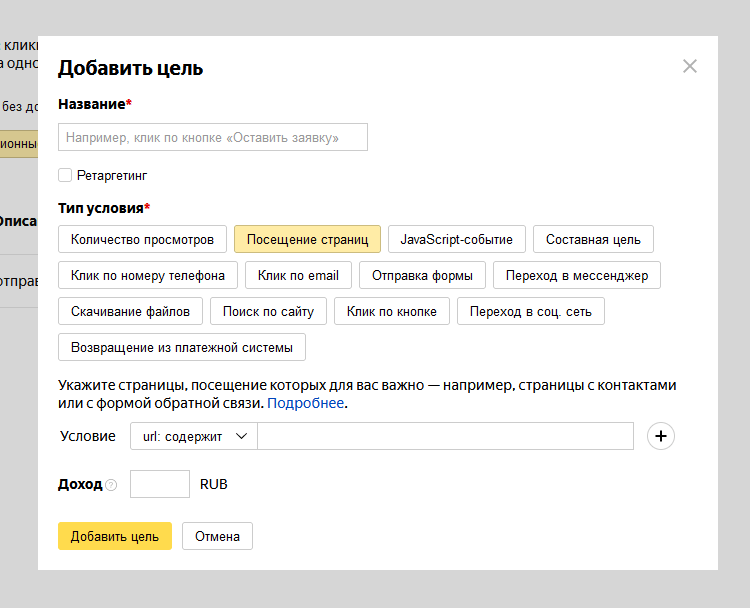Screen dimensions: 750x608
Task: Select 'Скачивание файлов' goal type
Action: point(130,311)
